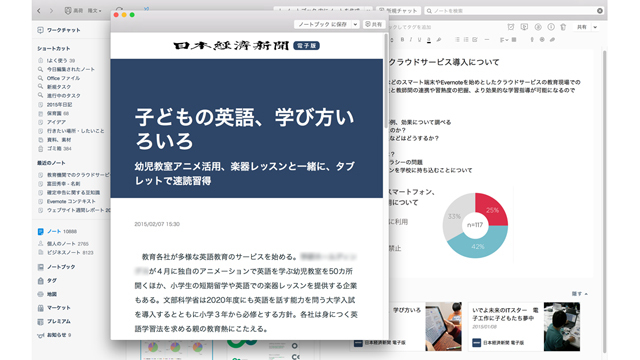This screenshot has height=360, width=640.
Task: Open the 資料、素材 shortcut
Action: click(54, 140)
